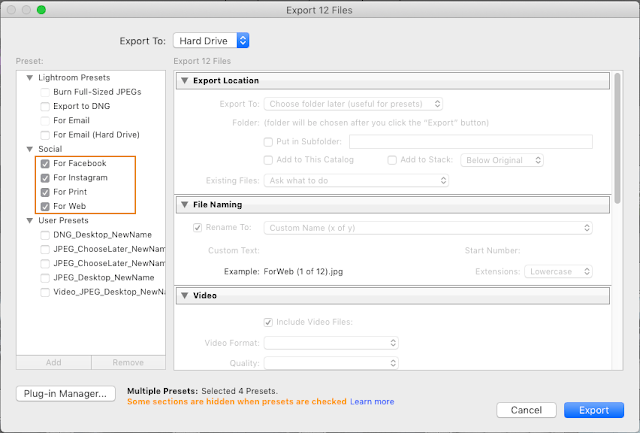Open the Existing Files dropdown

355,180
